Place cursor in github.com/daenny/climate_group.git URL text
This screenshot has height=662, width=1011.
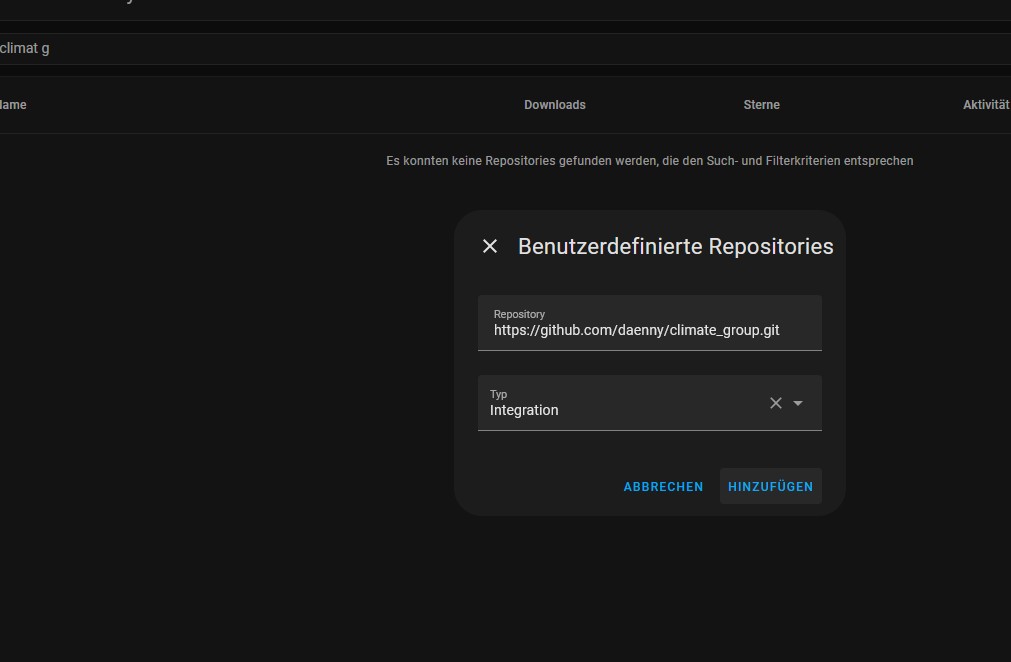pos(636,330)
